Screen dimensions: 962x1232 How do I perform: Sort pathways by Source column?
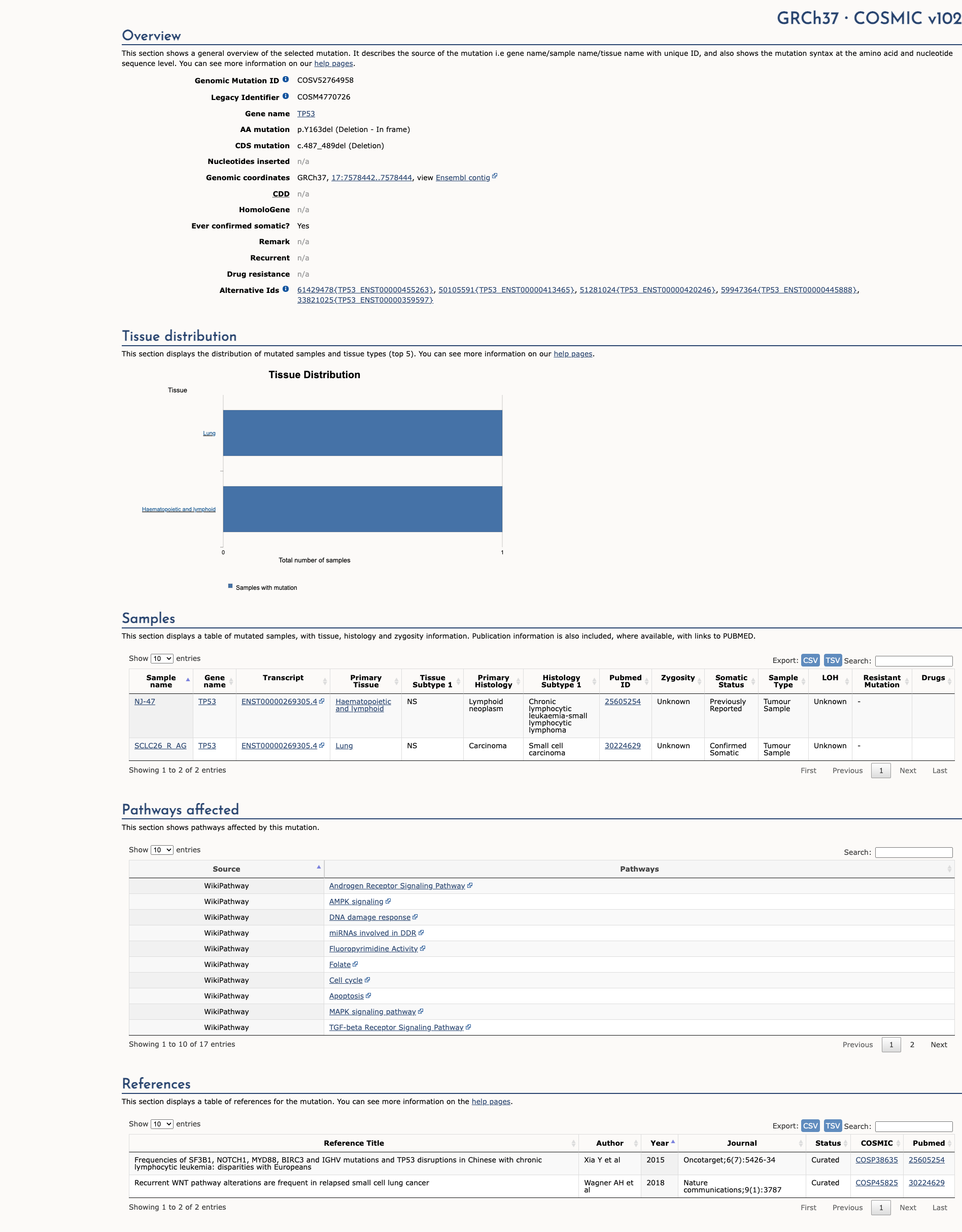(x=226, y=869)
